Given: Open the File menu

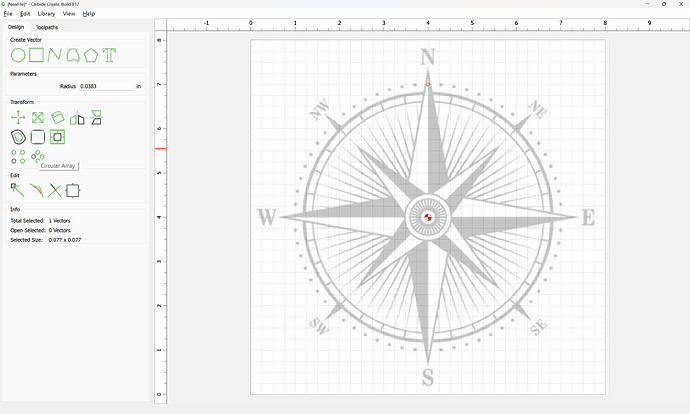Looking at the screenshot, I should 8,14.
